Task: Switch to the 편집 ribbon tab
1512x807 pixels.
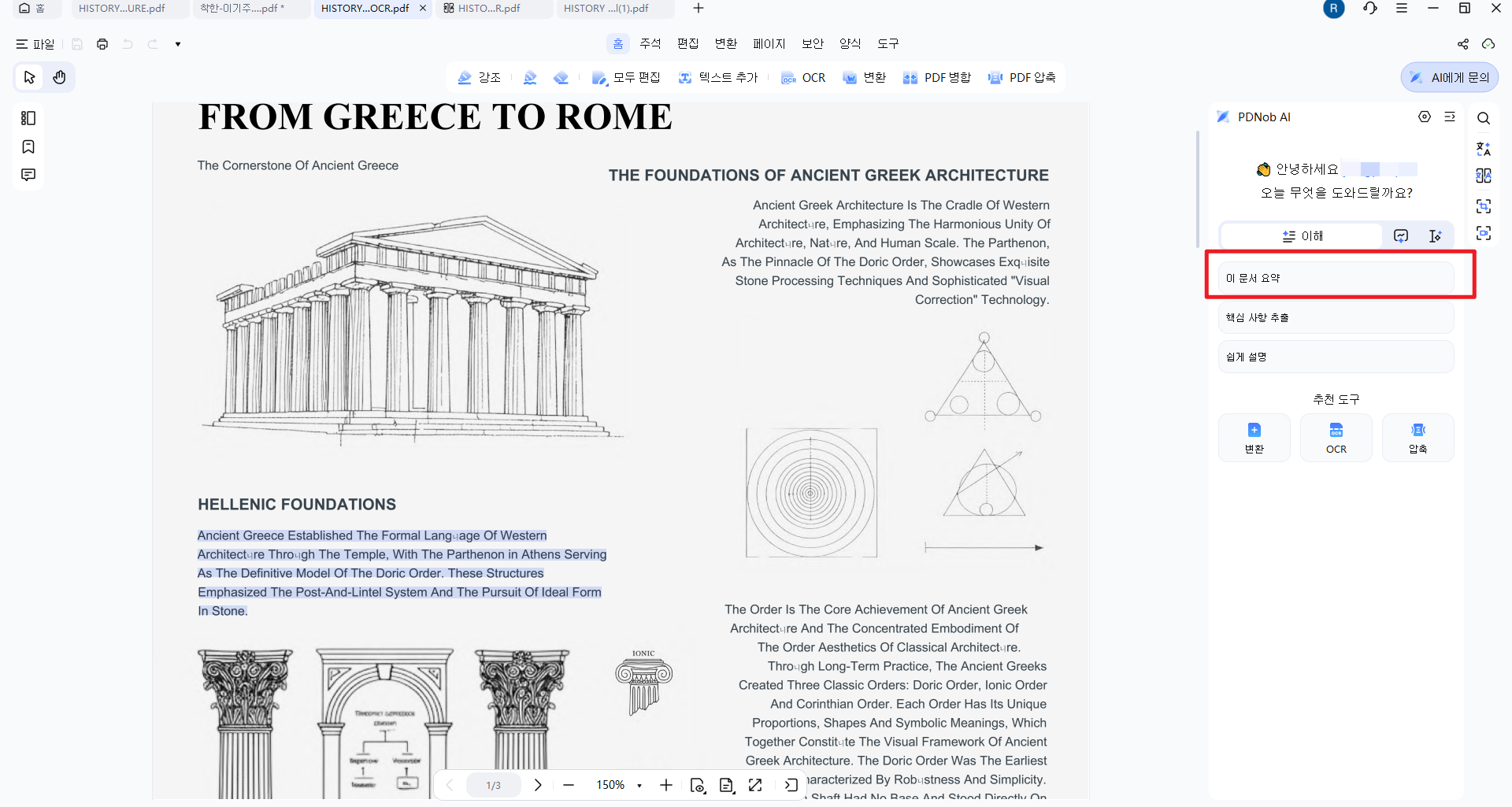Action: pos(688,44)
